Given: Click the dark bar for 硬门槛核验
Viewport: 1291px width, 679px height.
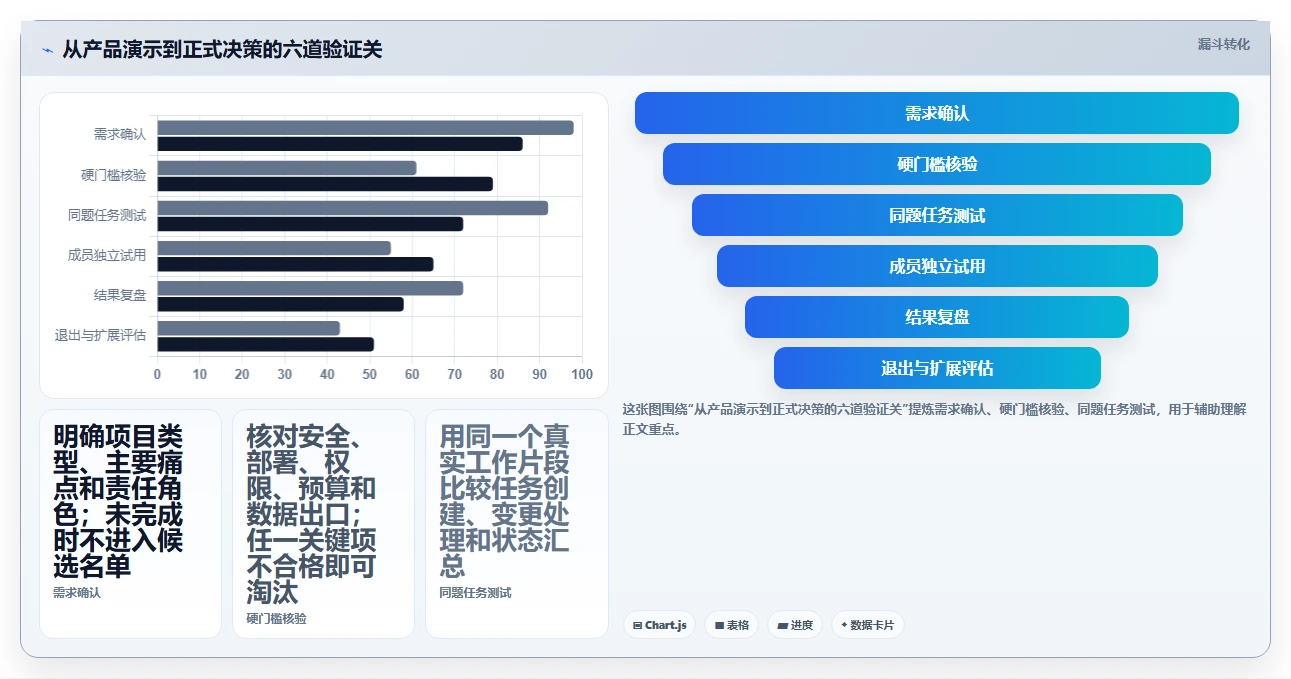Looking at the screenshot, I should point(325,184).
